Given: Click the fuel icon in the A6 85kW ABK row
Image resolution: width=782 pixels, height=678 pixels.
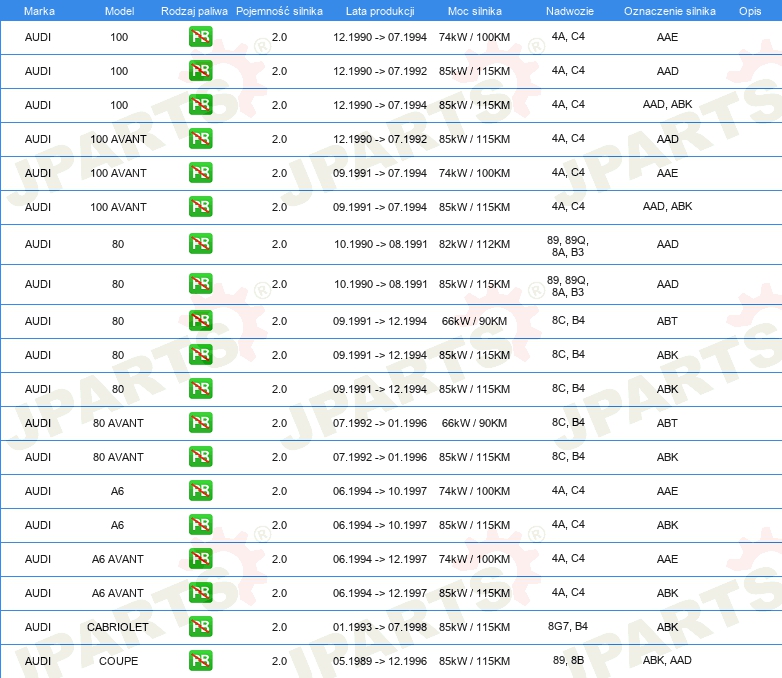Looking at the screenshot, I should (200, 525).
